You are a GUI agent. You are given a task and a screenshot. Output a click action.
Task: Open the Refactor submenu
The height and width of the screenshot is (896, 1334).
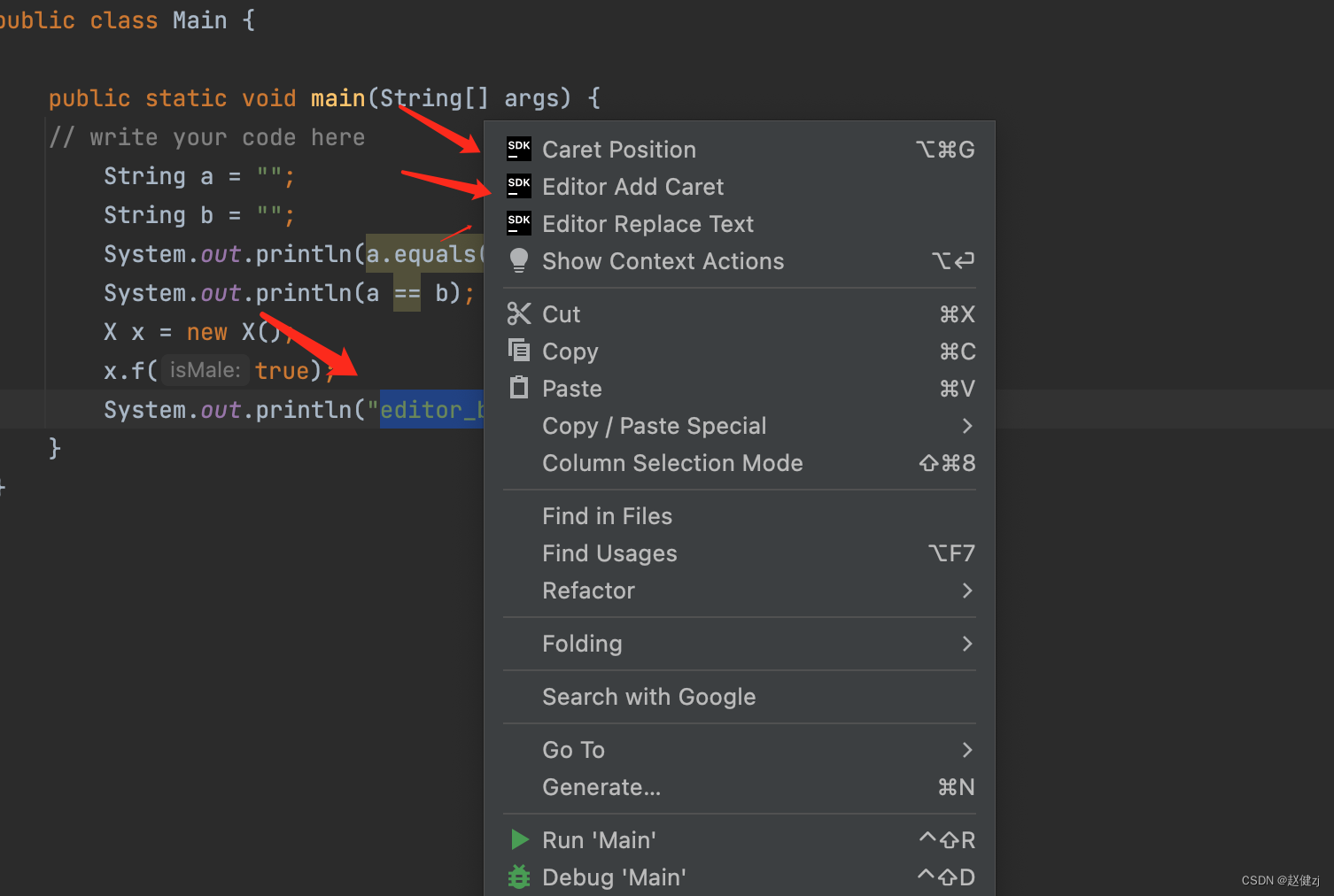click(740, 591)
